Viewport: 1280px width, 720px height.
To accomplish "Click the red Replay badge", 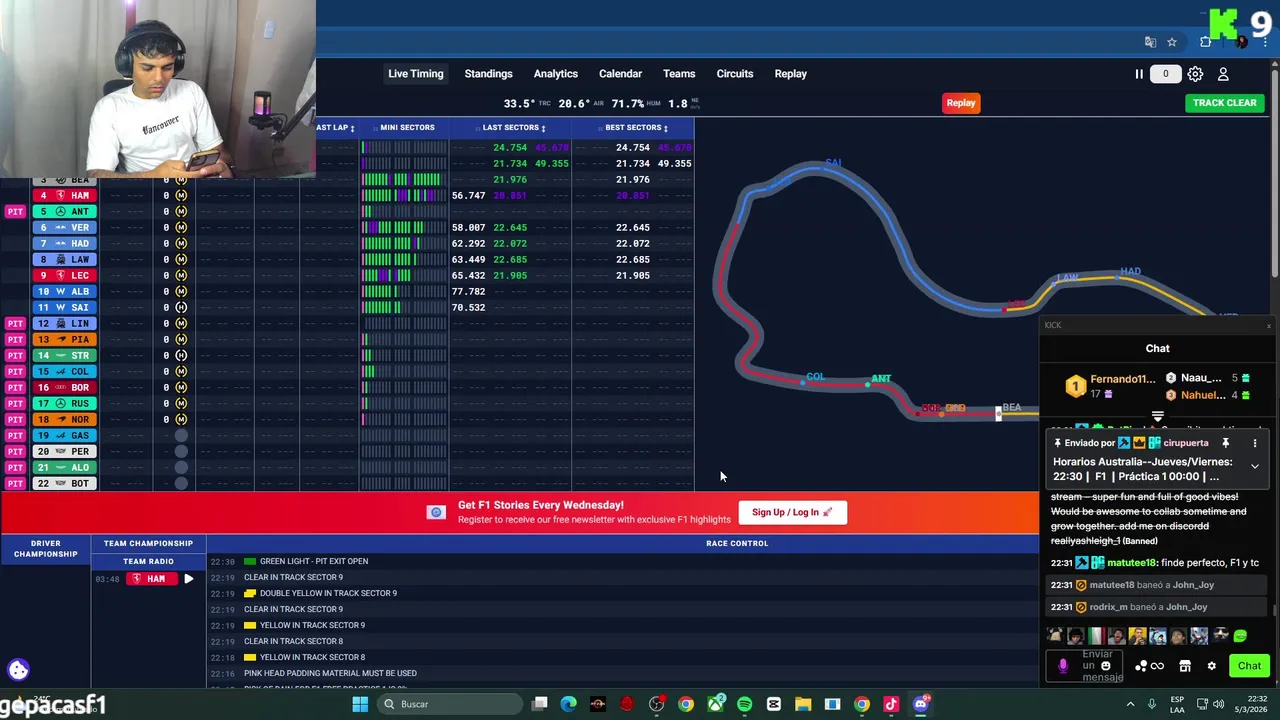I will (961, 102).
